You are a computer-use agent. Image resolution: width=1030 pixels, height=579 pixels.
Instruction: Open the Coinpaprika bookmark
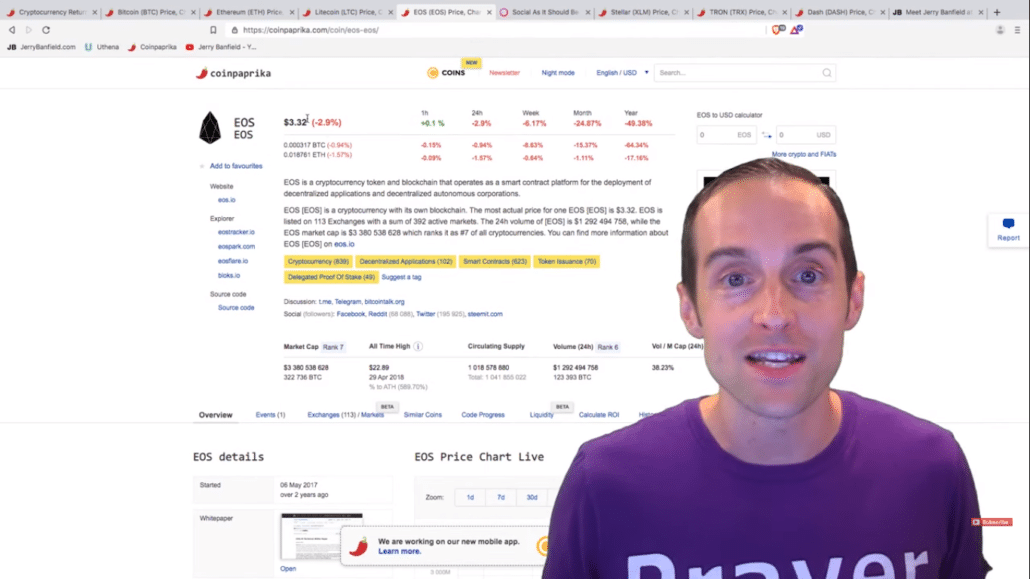point(152,47)
